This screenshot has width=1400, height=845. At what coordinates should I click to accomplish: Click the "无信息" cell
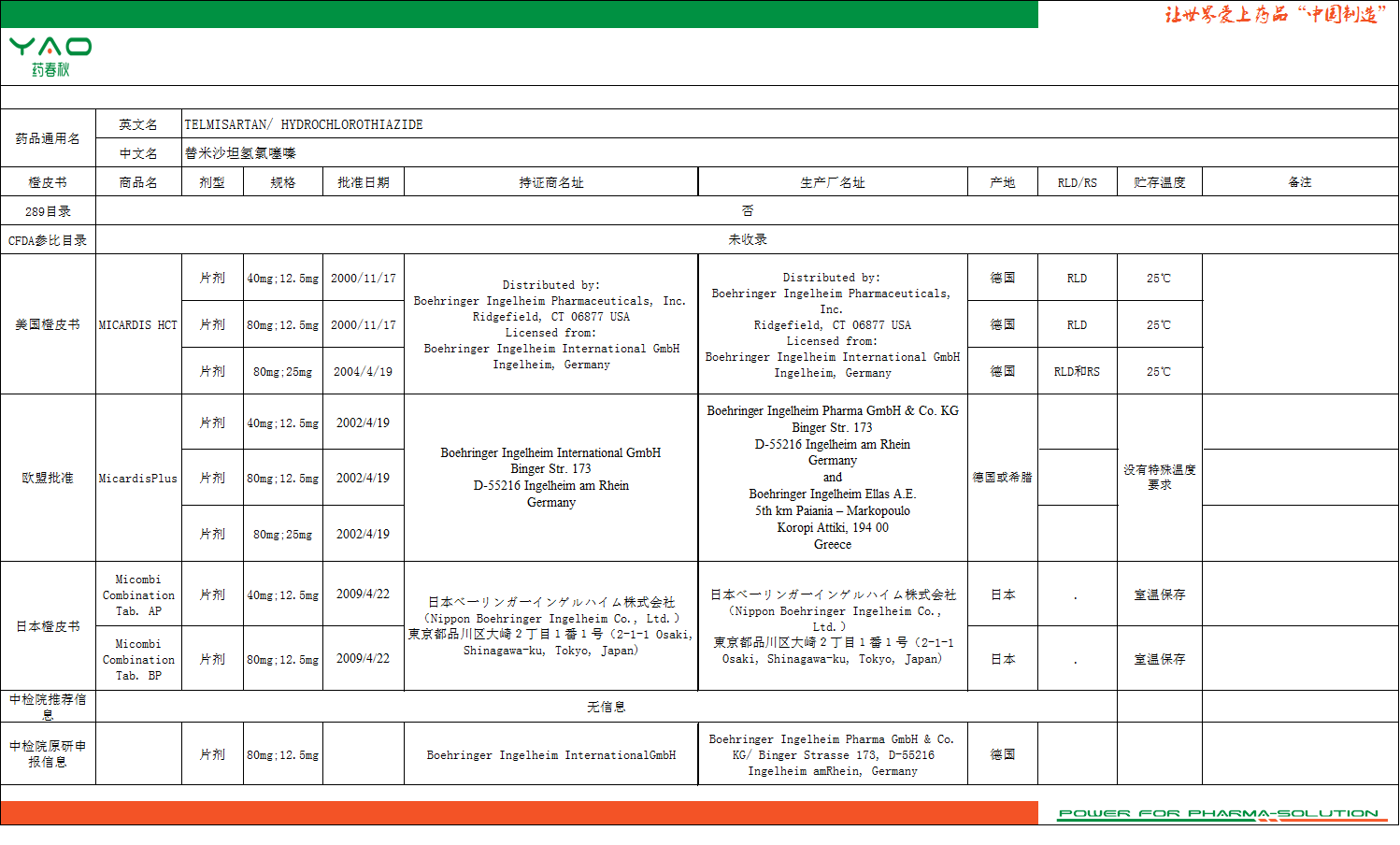click(x=607, y=707)
